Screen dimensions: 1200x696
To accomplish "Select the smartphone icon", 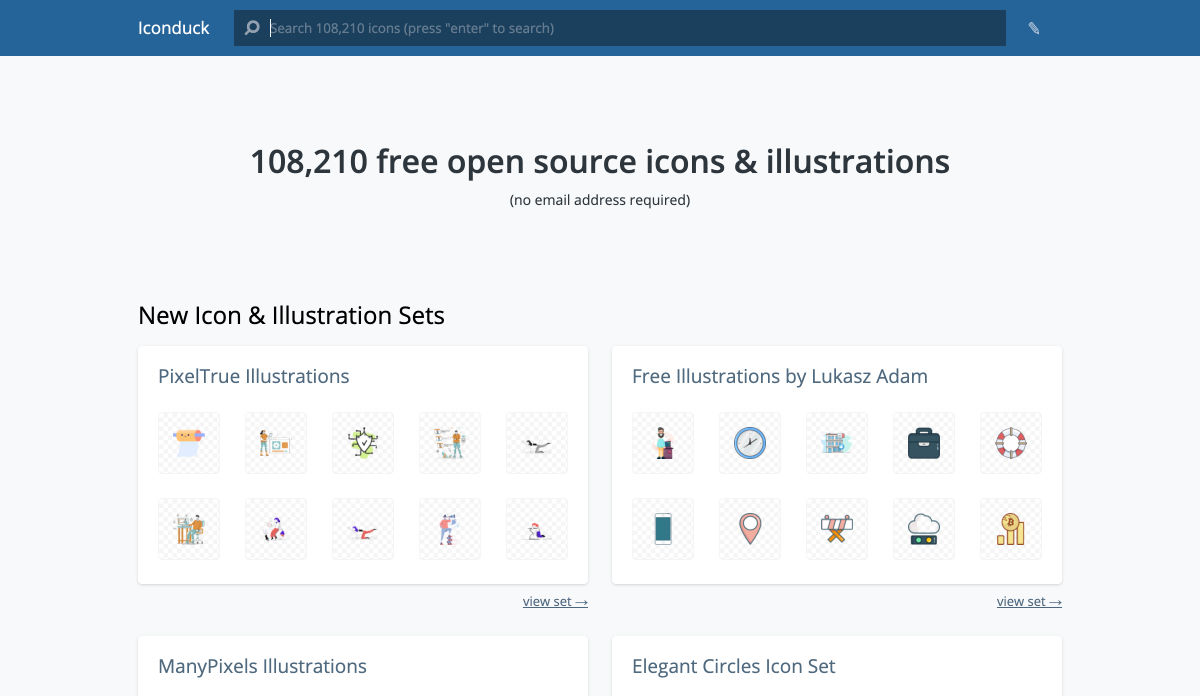I will (x=663, y=529).
